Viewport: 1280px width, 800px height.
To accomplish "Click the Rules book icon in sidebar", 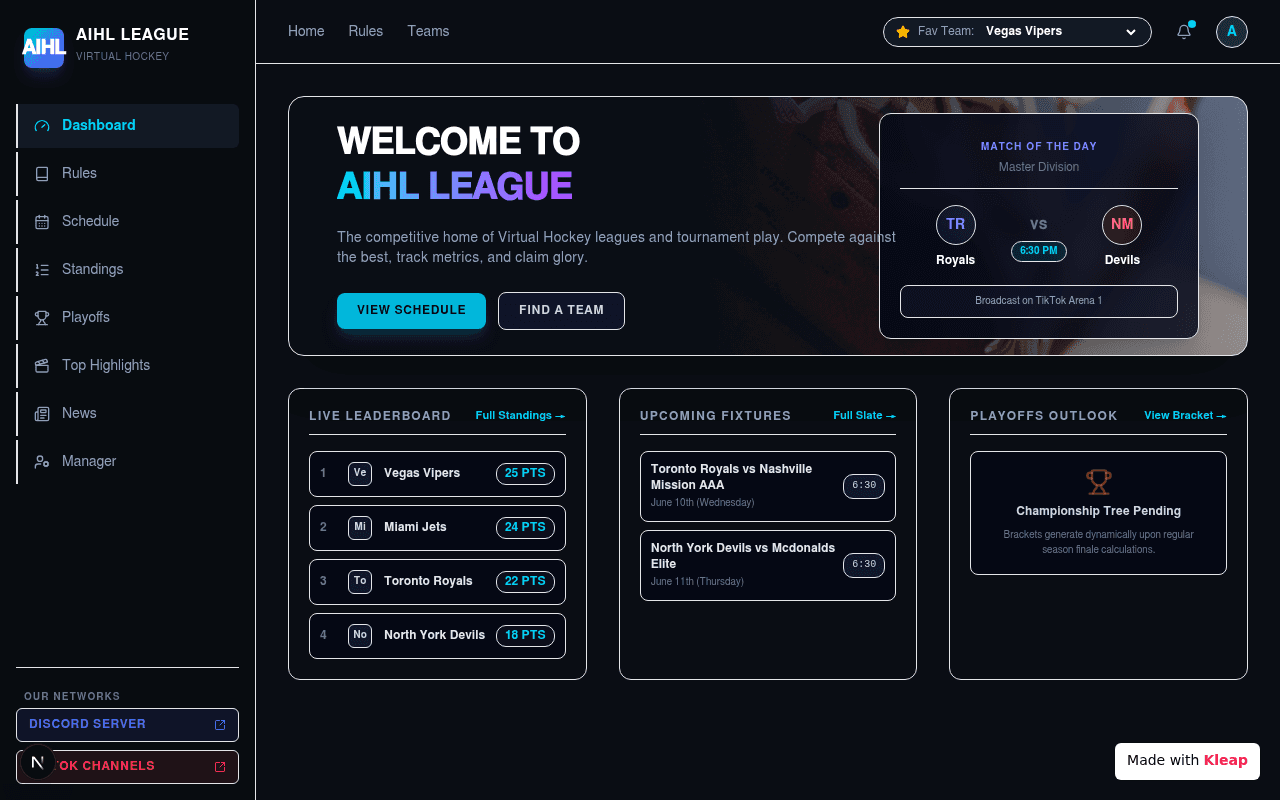I will (42, 174).
